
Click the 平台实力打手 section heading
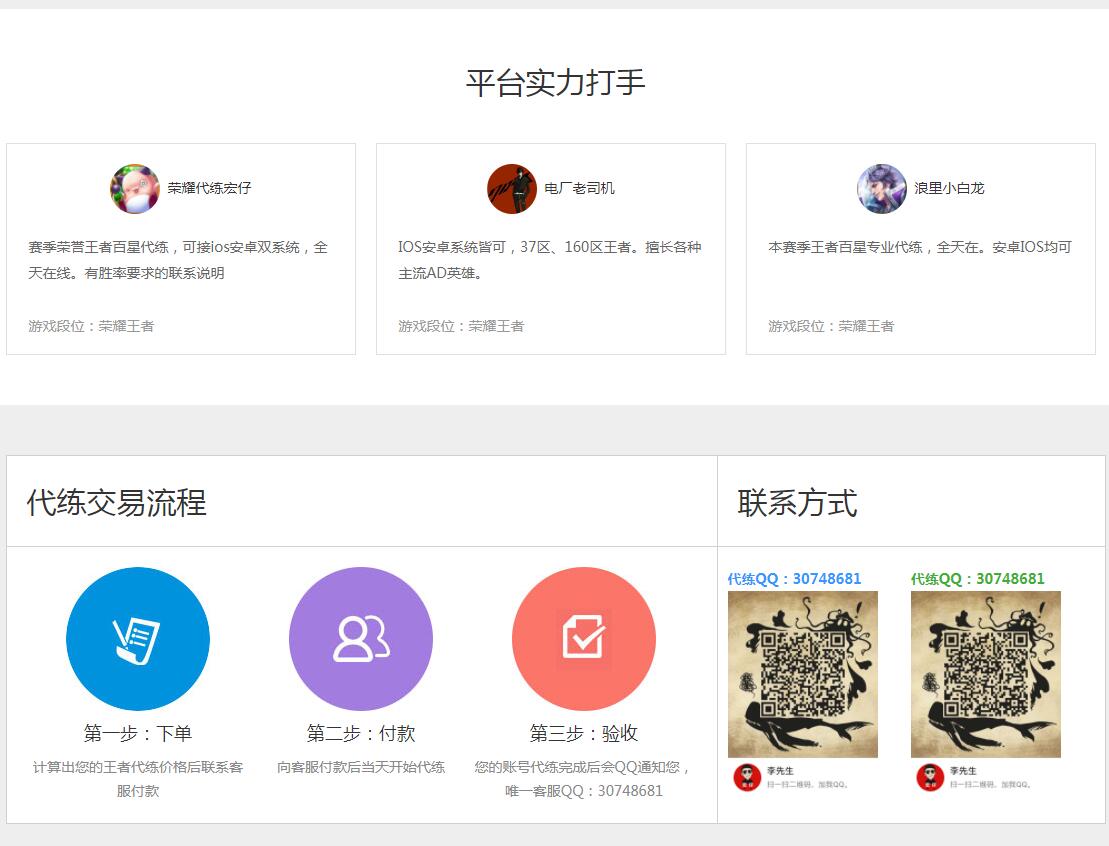[555, 82]
